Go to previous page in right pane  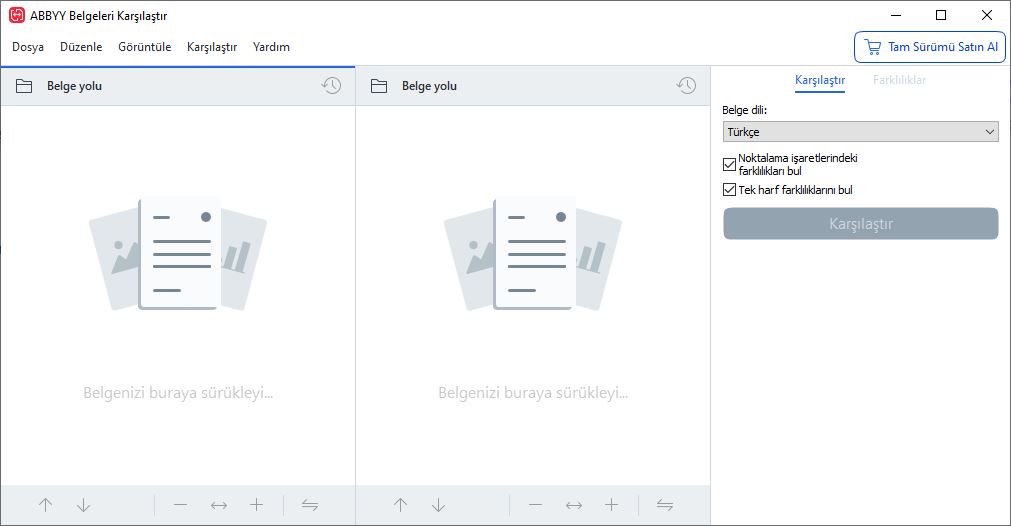point(400,505)
